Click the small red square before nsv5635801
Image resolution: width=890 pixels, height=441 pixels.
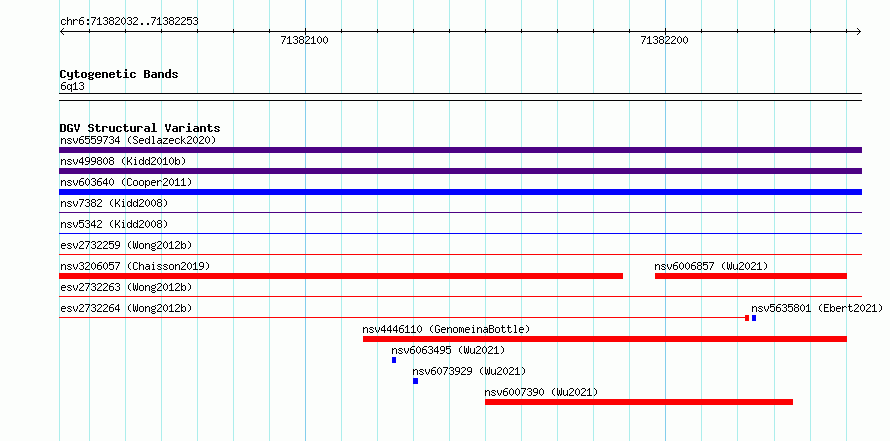747,318
